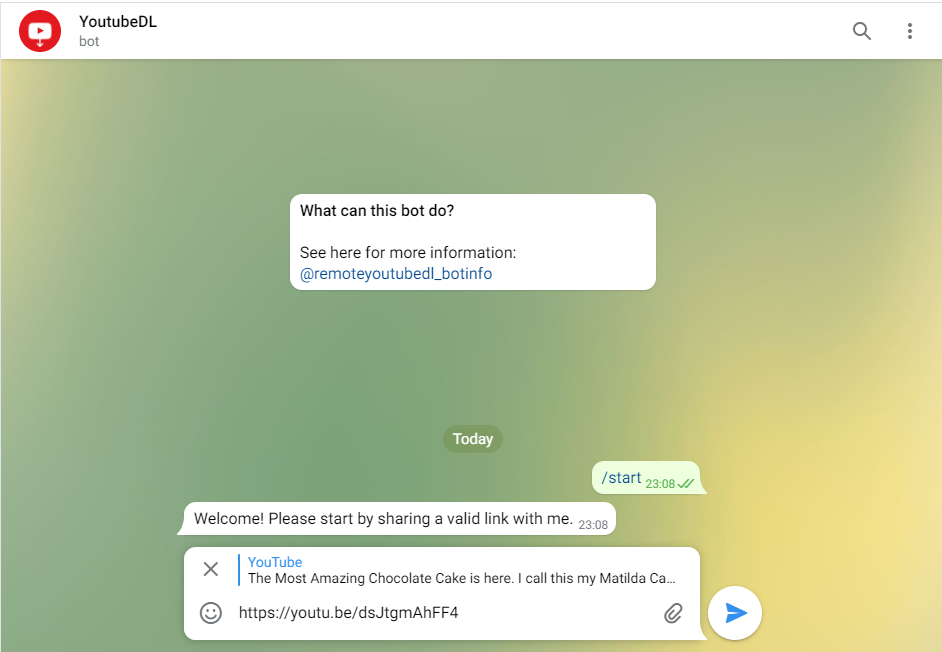Send the message with the arrow button
This screenshot has width=942, height=652.
735,613
